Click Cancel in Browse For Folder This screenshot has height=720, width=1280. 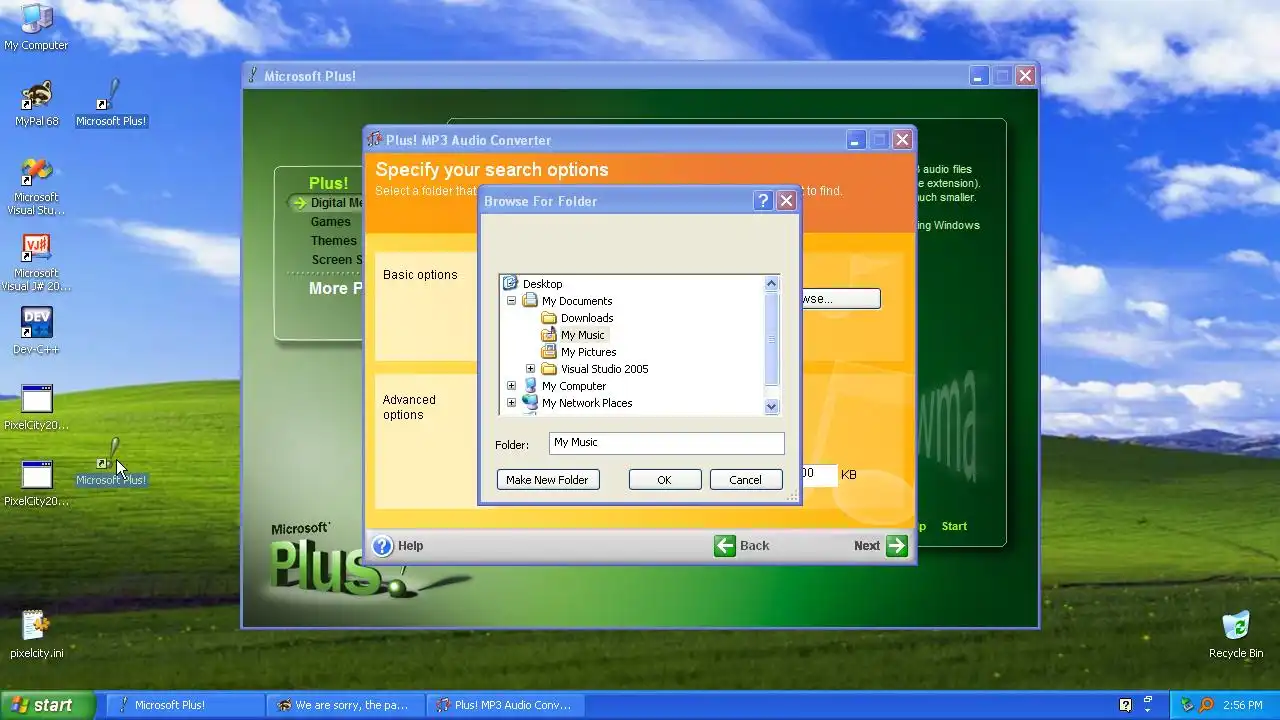[x=745, y=480]
